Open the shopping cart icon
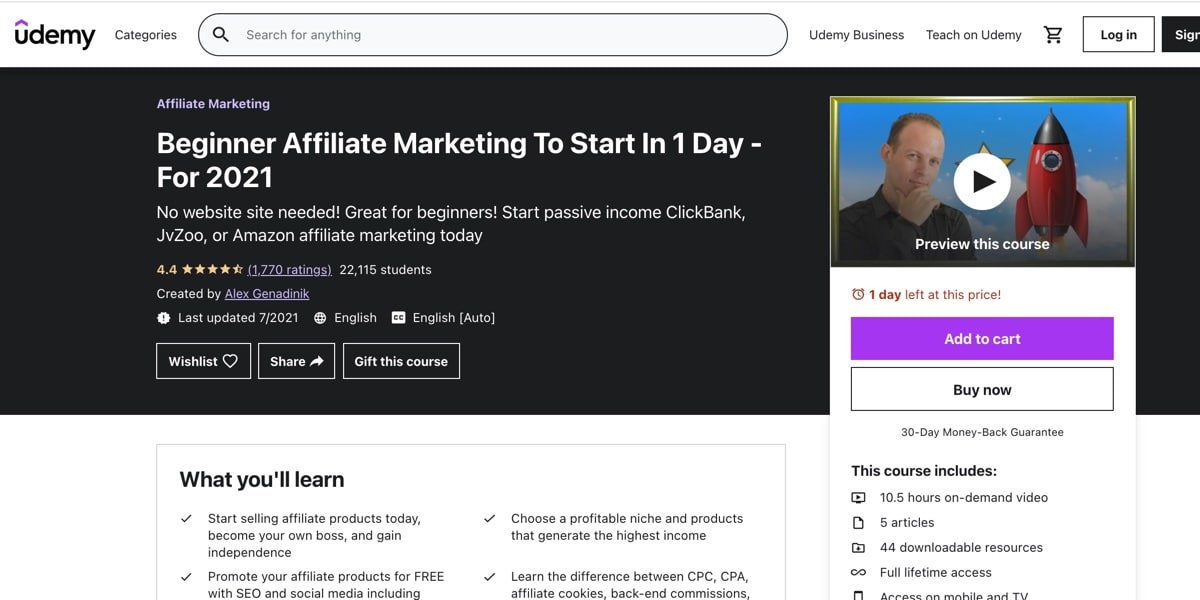Image resolution: width=1200 pixels, height=600 pixels. point(1053,35)
